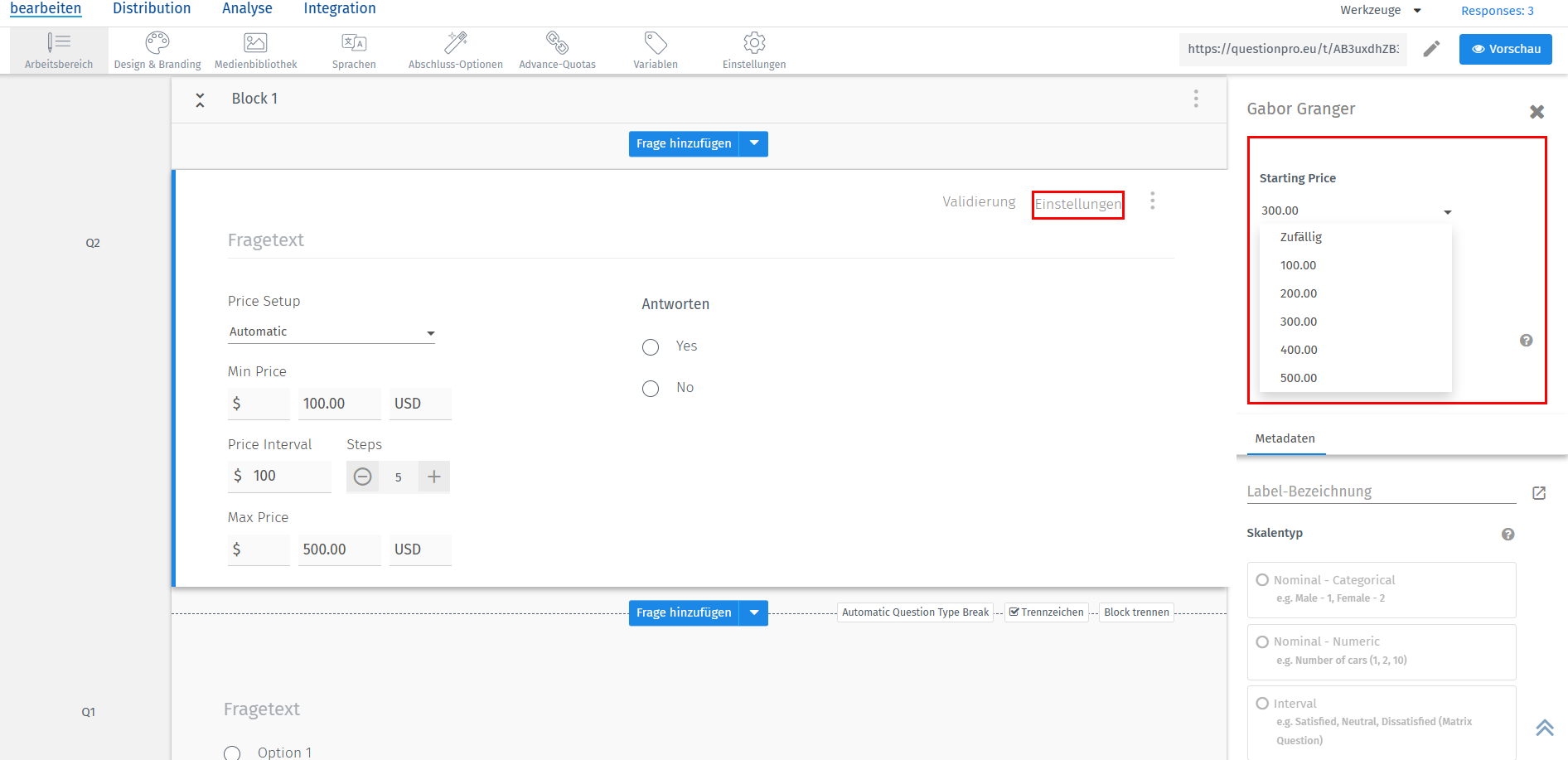Expand the Werkzeuge dropdown menu
This screenshot has width=1568, height=760.
pos(1379,10)
